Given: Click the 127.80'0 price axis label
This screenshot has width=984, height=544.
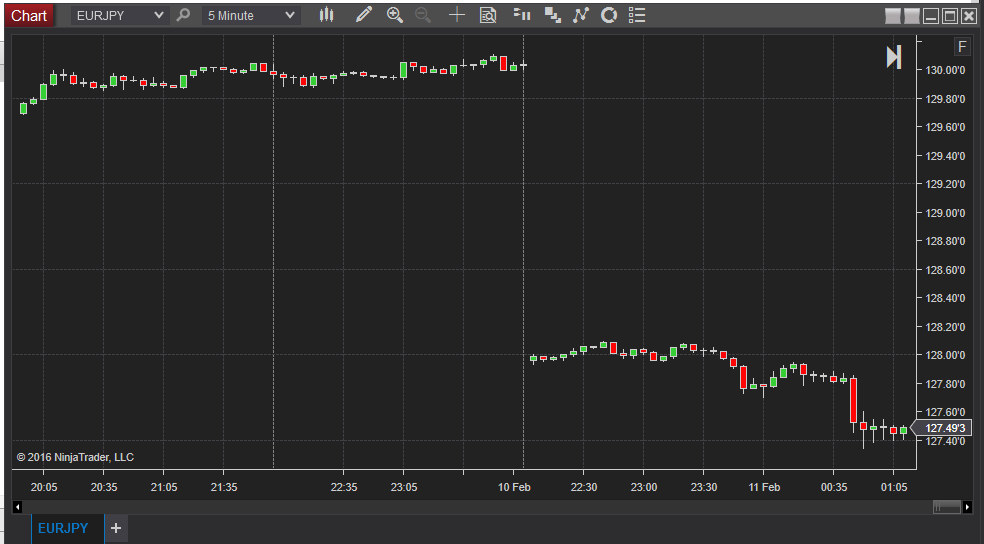Looking at the screenshot, I should click(x=946, y=384).
